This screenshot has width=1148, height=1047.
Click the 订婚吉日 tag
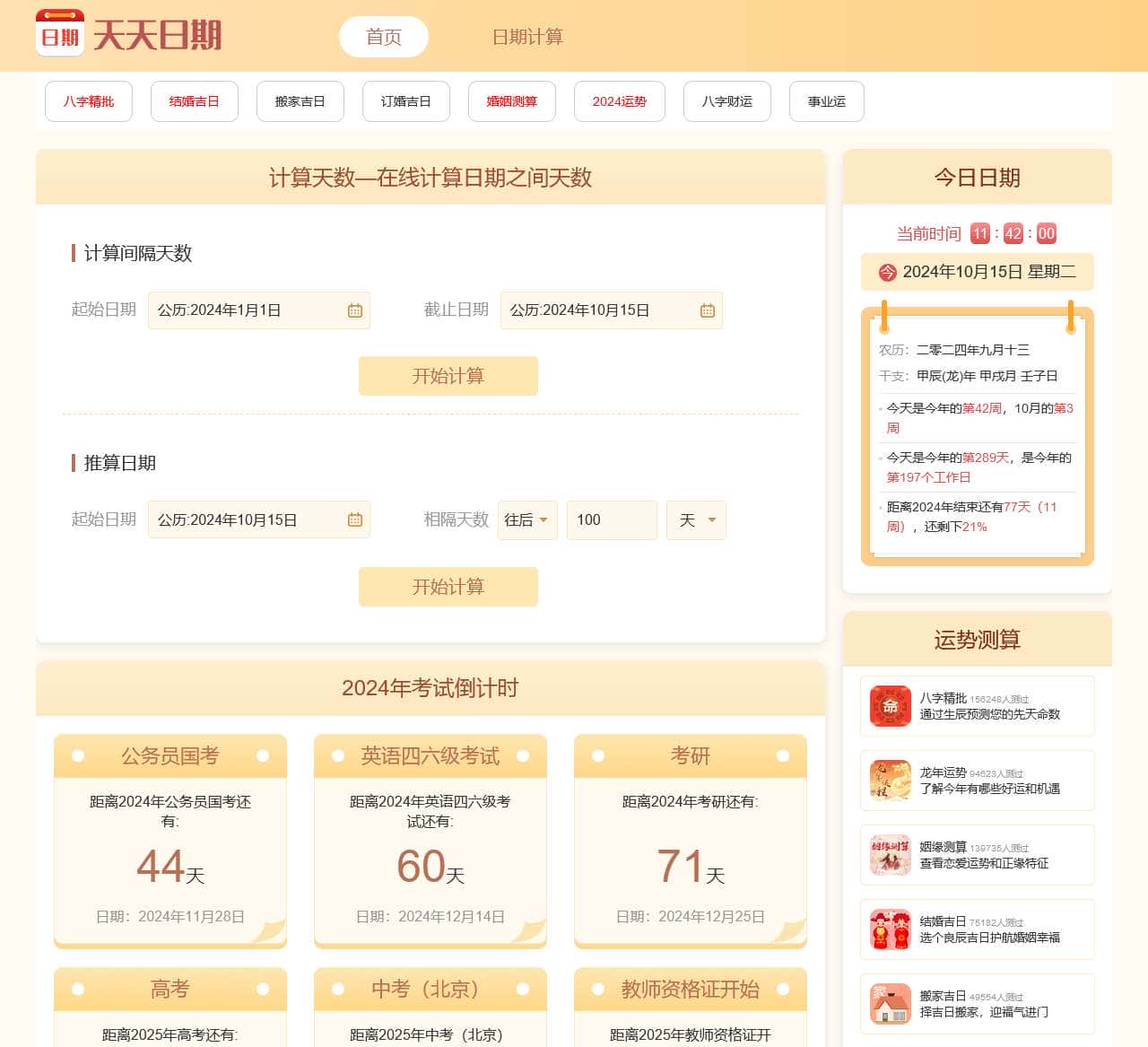tap(405, 101)
